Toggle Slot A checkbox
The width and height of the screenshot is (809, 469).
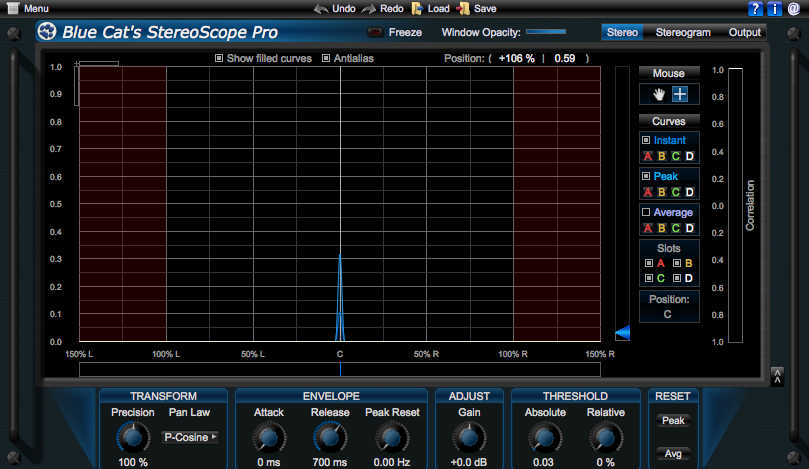coord(649,263)
